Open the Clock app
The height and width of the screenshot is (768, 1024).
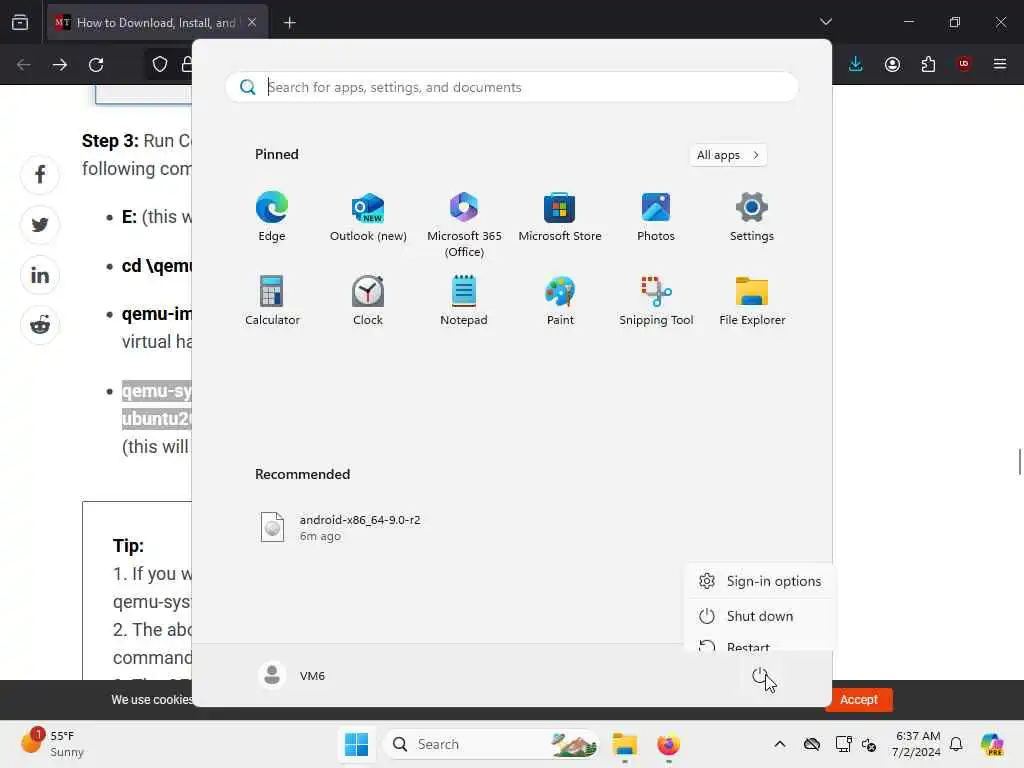(368, 300)
